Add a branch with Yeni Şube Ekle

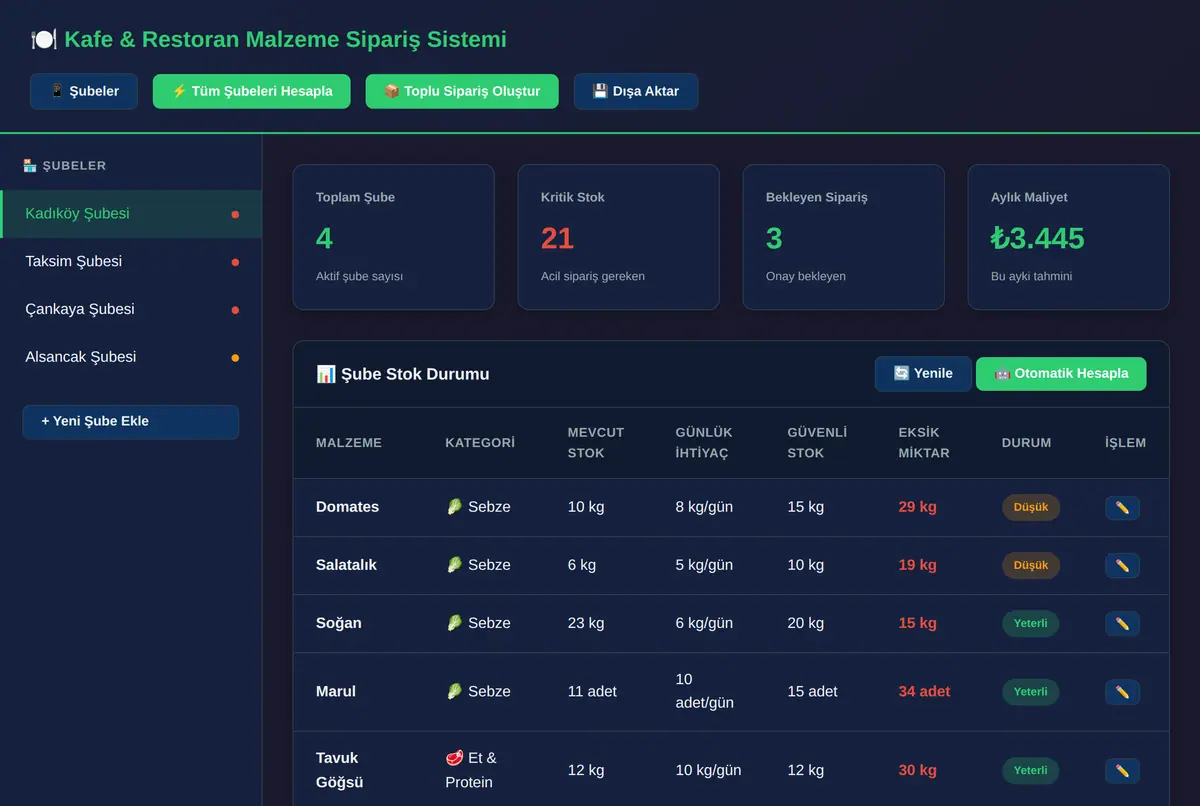tap(131, 422)
